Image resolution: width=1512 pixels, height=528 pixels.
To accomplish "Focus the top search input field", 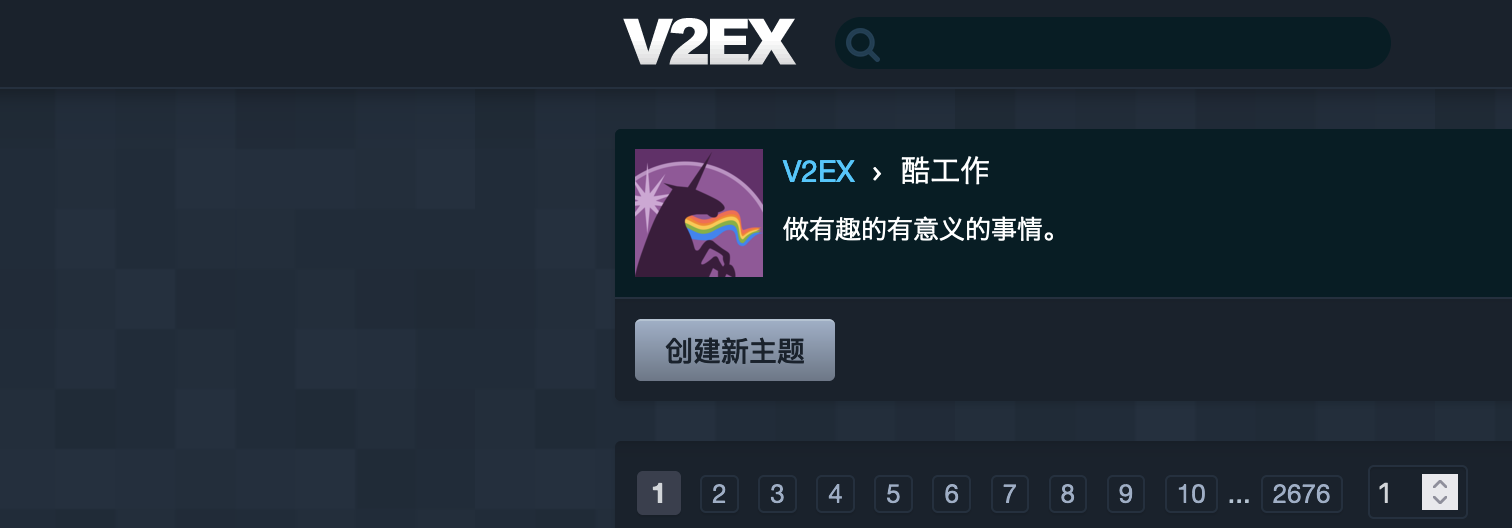I will 1112,43.
